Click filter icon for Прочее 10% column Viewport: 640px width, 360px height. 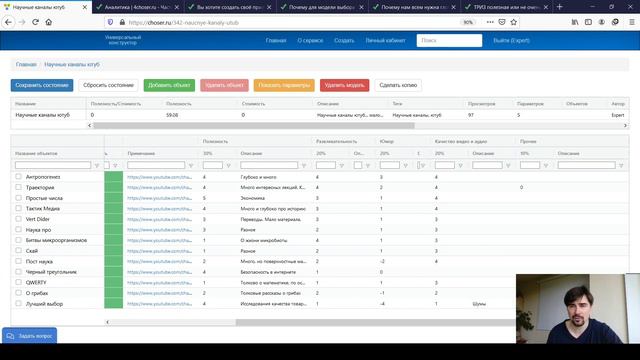546,165
